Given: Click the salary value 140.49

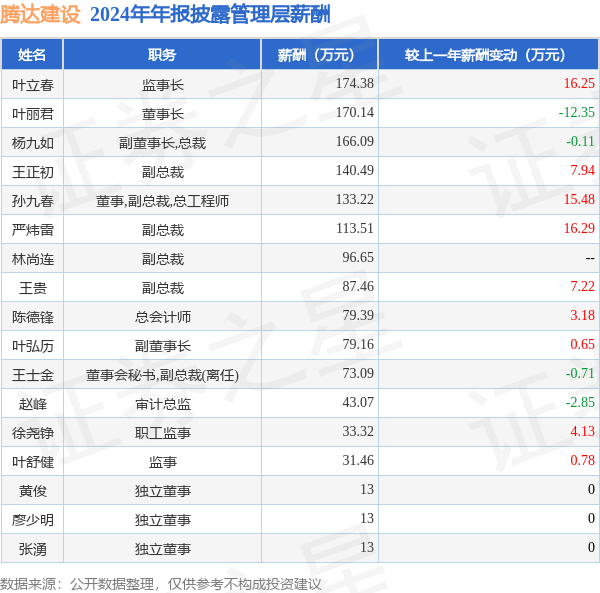Looking at the screenshot, I should tap(355, 170).
